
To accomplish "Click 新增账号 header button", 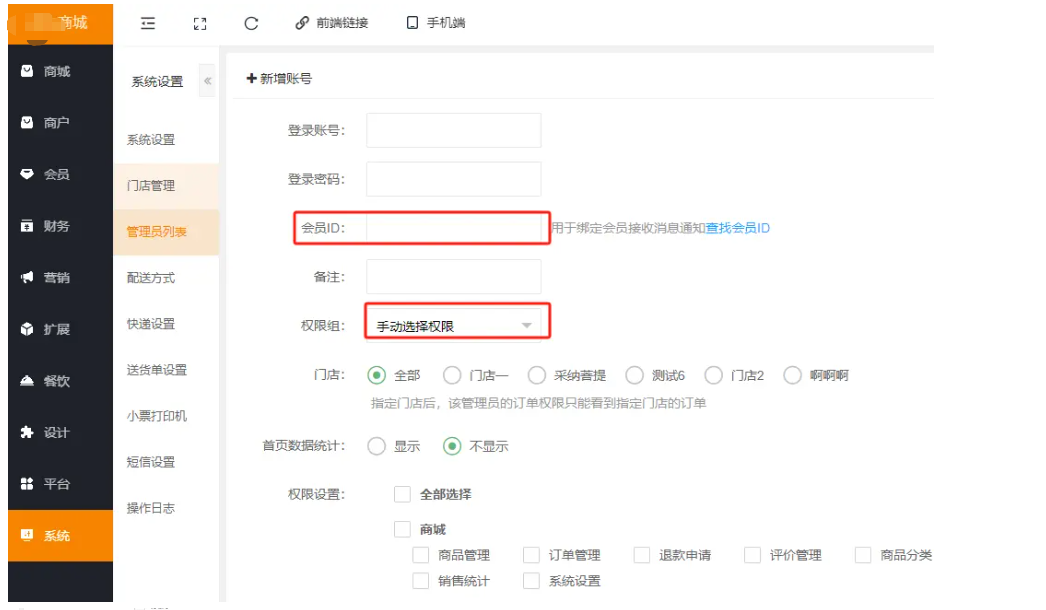I will (x=279, y=78).
